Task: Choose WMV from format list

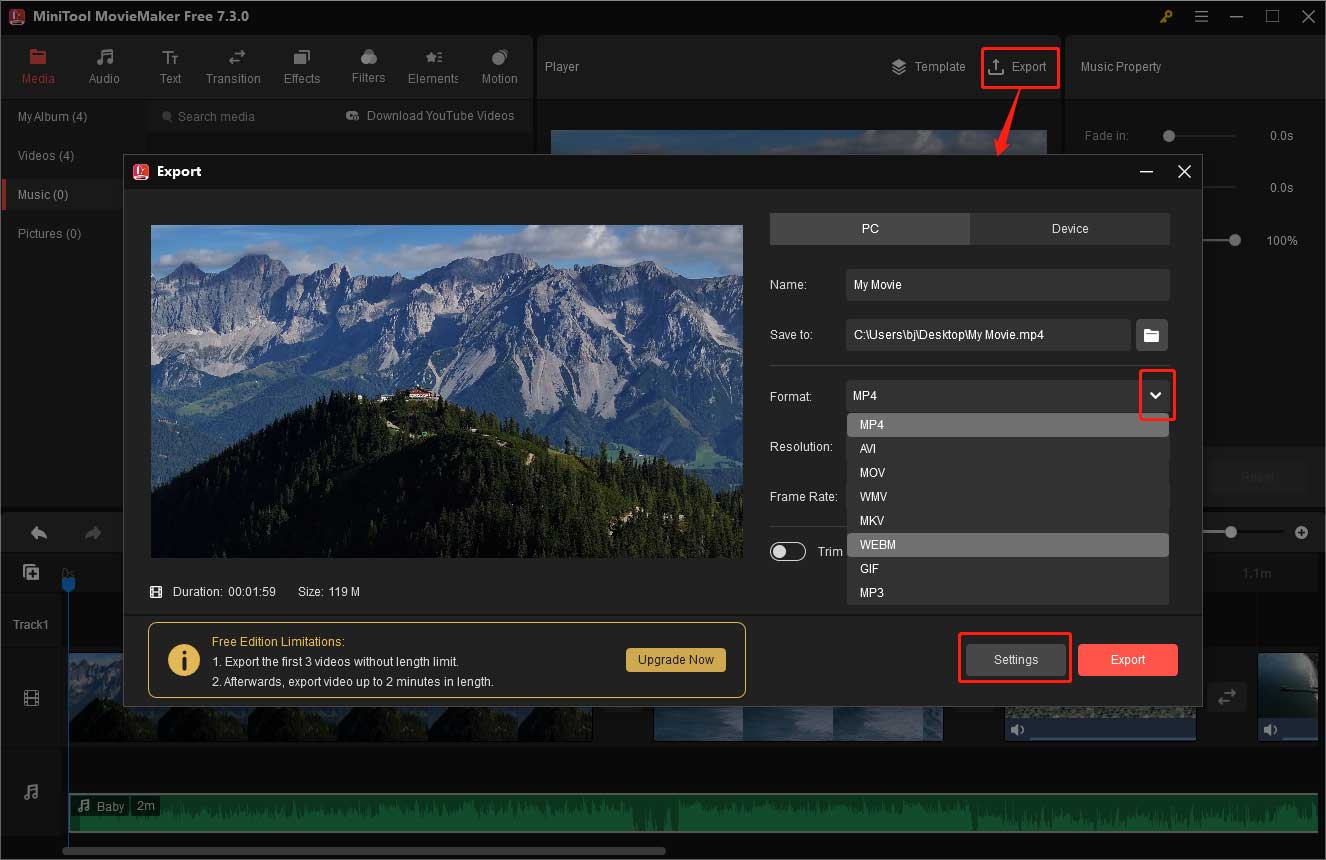Action: click(x=1008, y=497)
